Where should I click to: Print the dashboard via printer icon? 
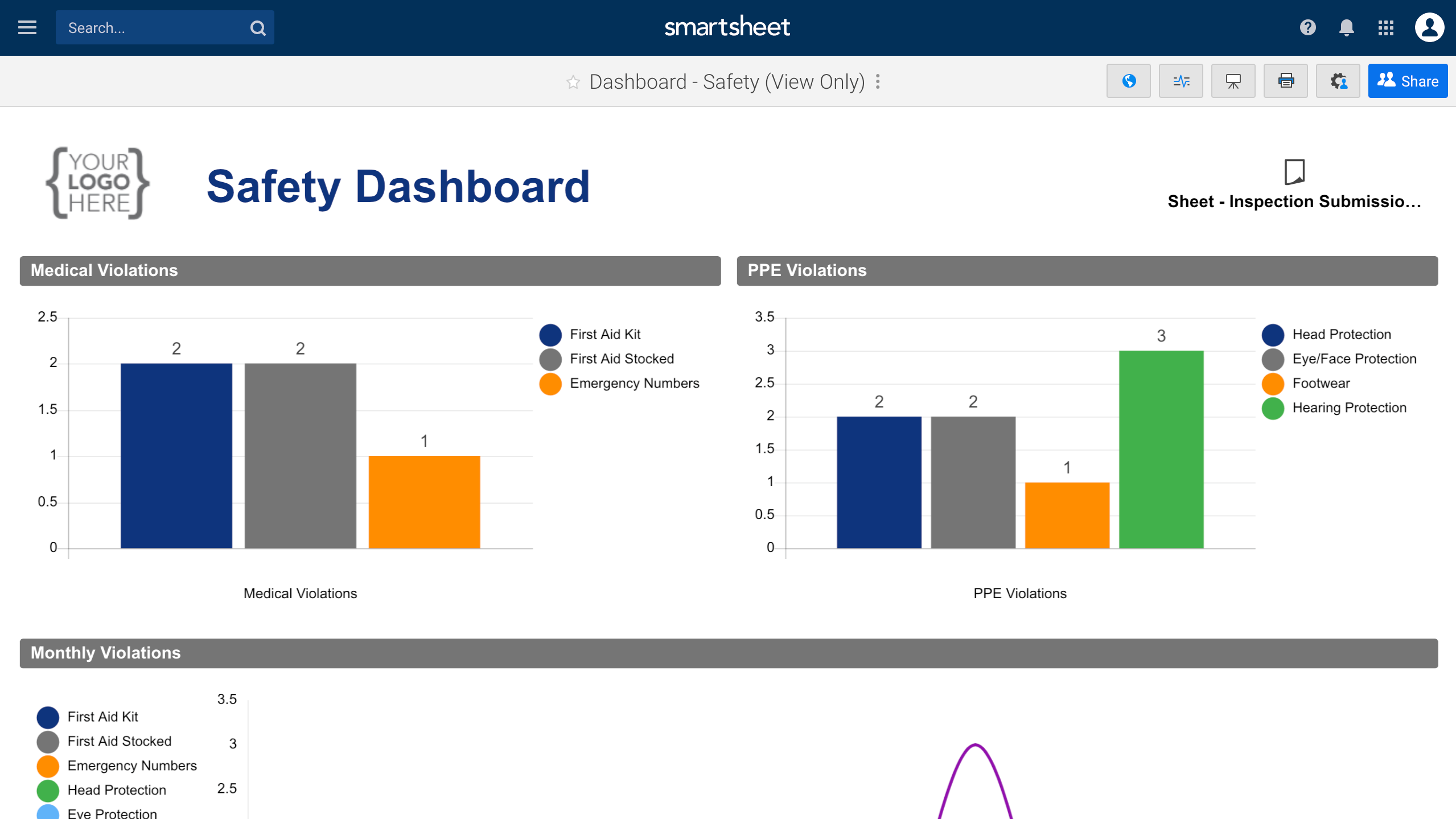click(1285, 81)
